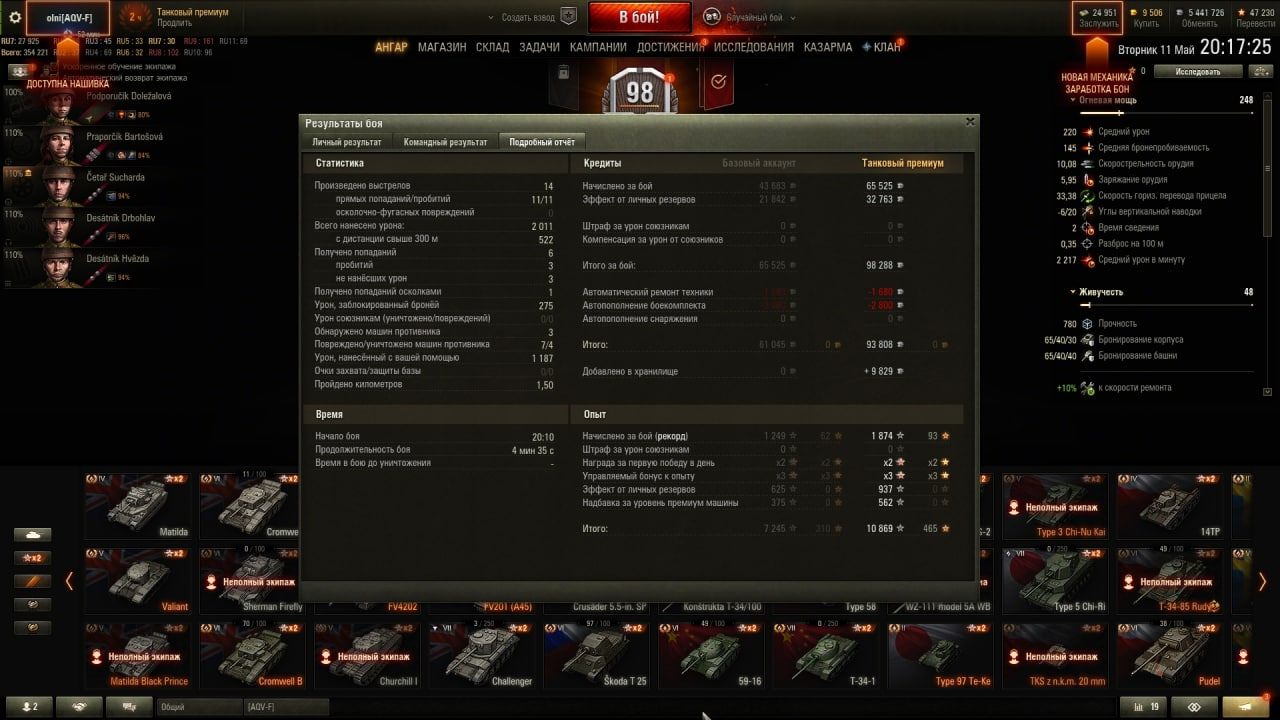
Task: Toggle the x2 first-victory bonus filter
Action: pyautogui.click(x=32, y=558)
